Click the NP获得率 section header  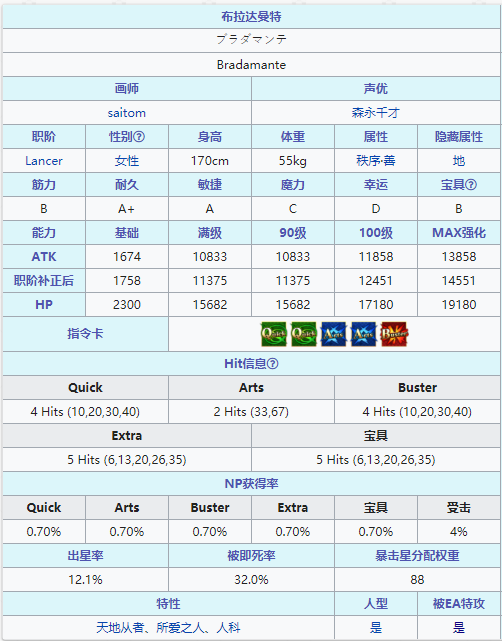[251, 484]
